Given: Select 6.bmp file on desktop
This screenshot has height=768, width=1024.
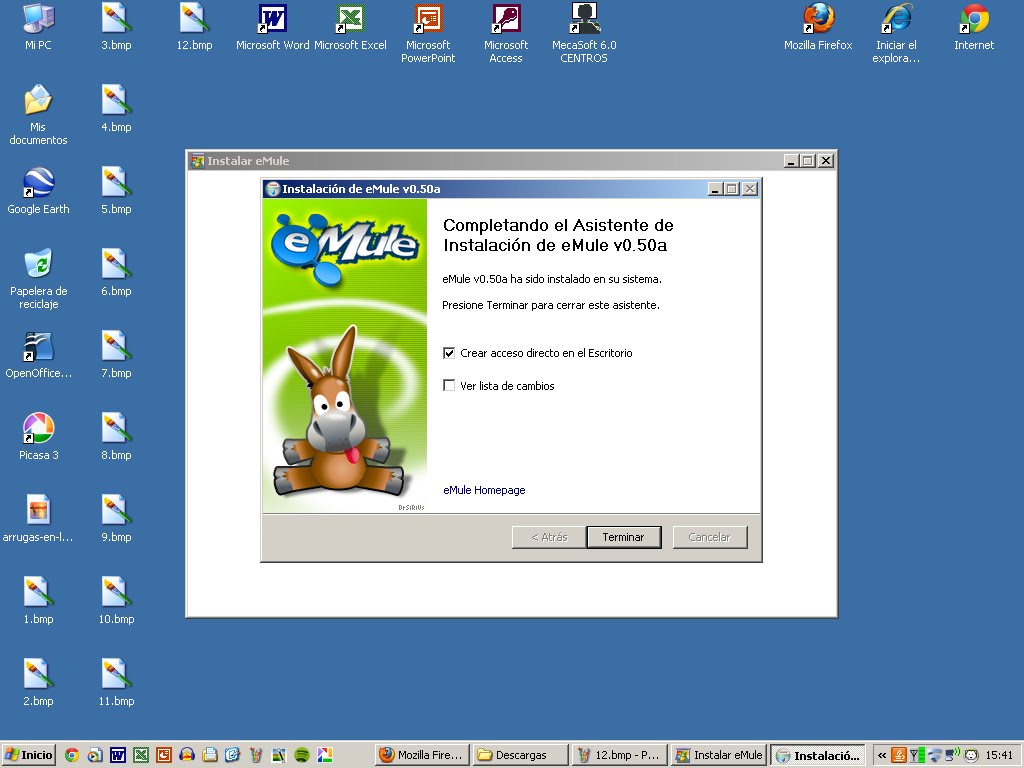Looking at the screenshot, I should click(116, 272).
